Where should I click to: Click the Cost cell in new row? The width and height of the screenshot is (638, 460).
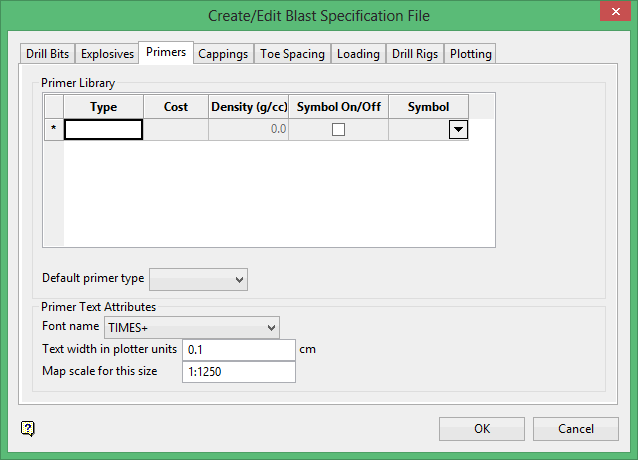[x=176, y=129]
